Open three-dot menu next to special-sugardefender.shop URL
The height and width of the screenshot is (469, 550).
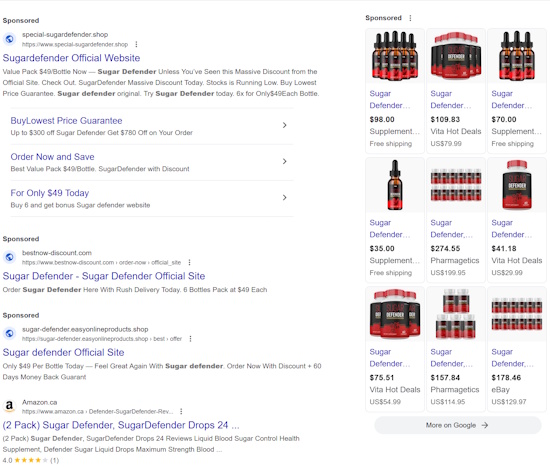click(136, 44)
